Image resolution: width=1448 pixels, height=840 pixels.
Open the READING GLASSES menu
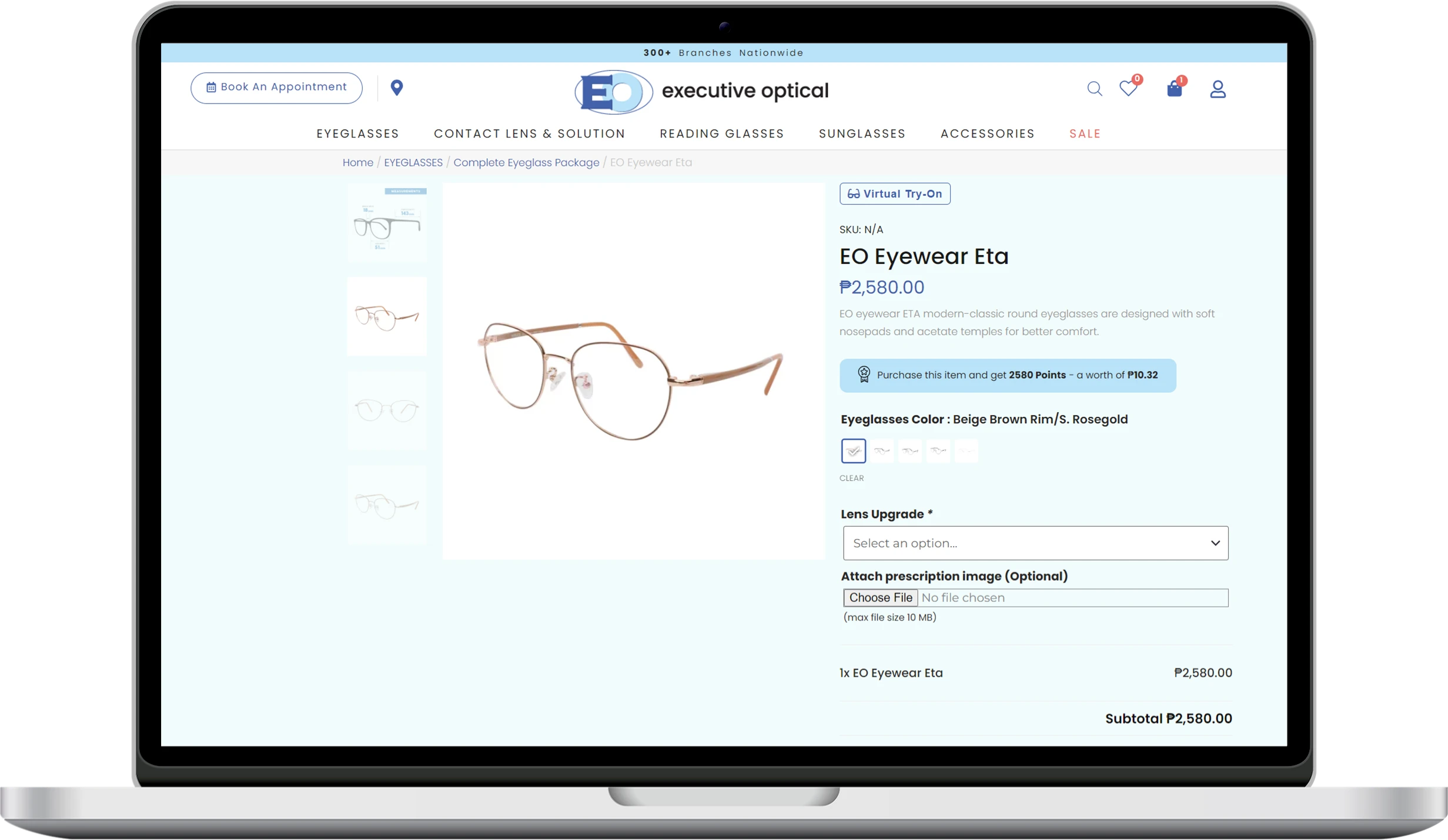point(721,133)
